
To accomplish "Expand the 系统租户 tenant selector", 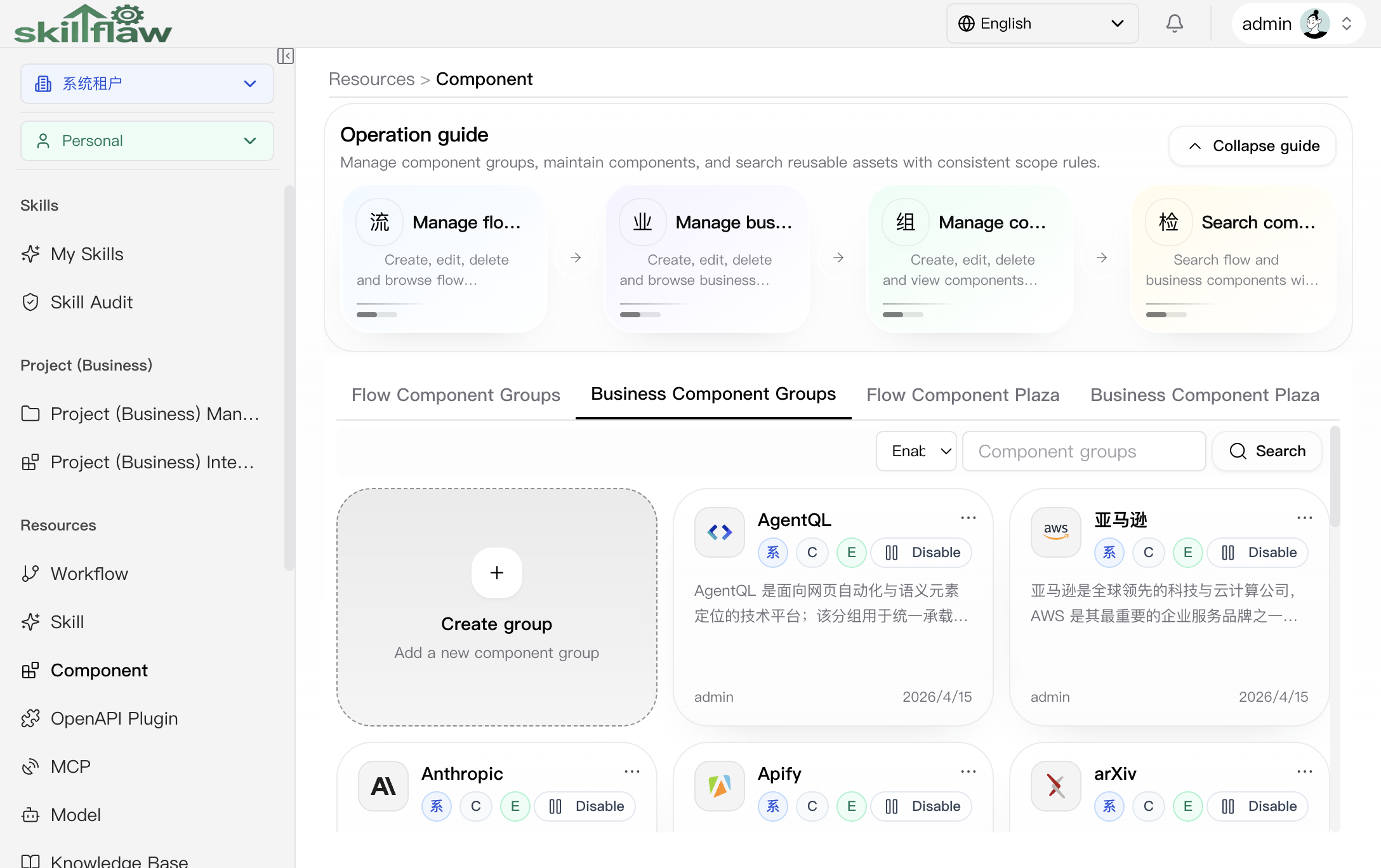I will [147, 84].
